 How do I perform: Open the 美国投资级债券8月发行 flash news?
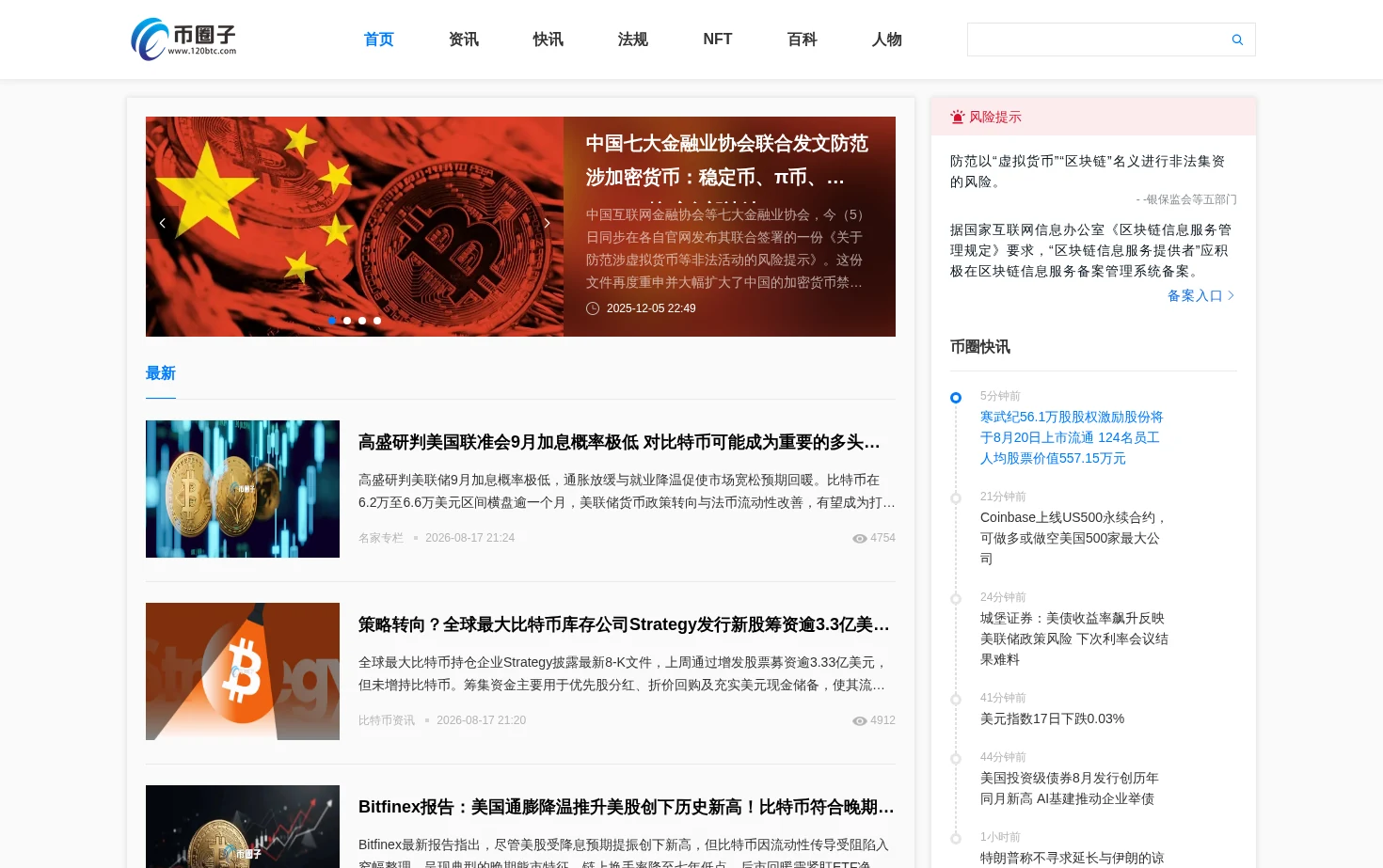(1070, 788)
